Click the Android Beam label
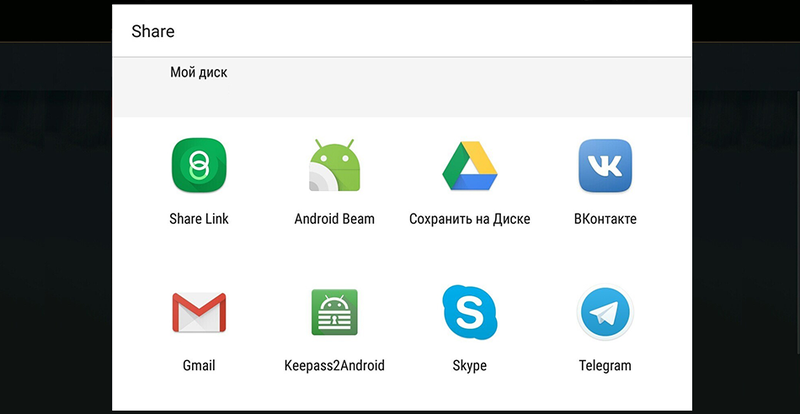Screen dimensions: 800x414 point(335,219)
